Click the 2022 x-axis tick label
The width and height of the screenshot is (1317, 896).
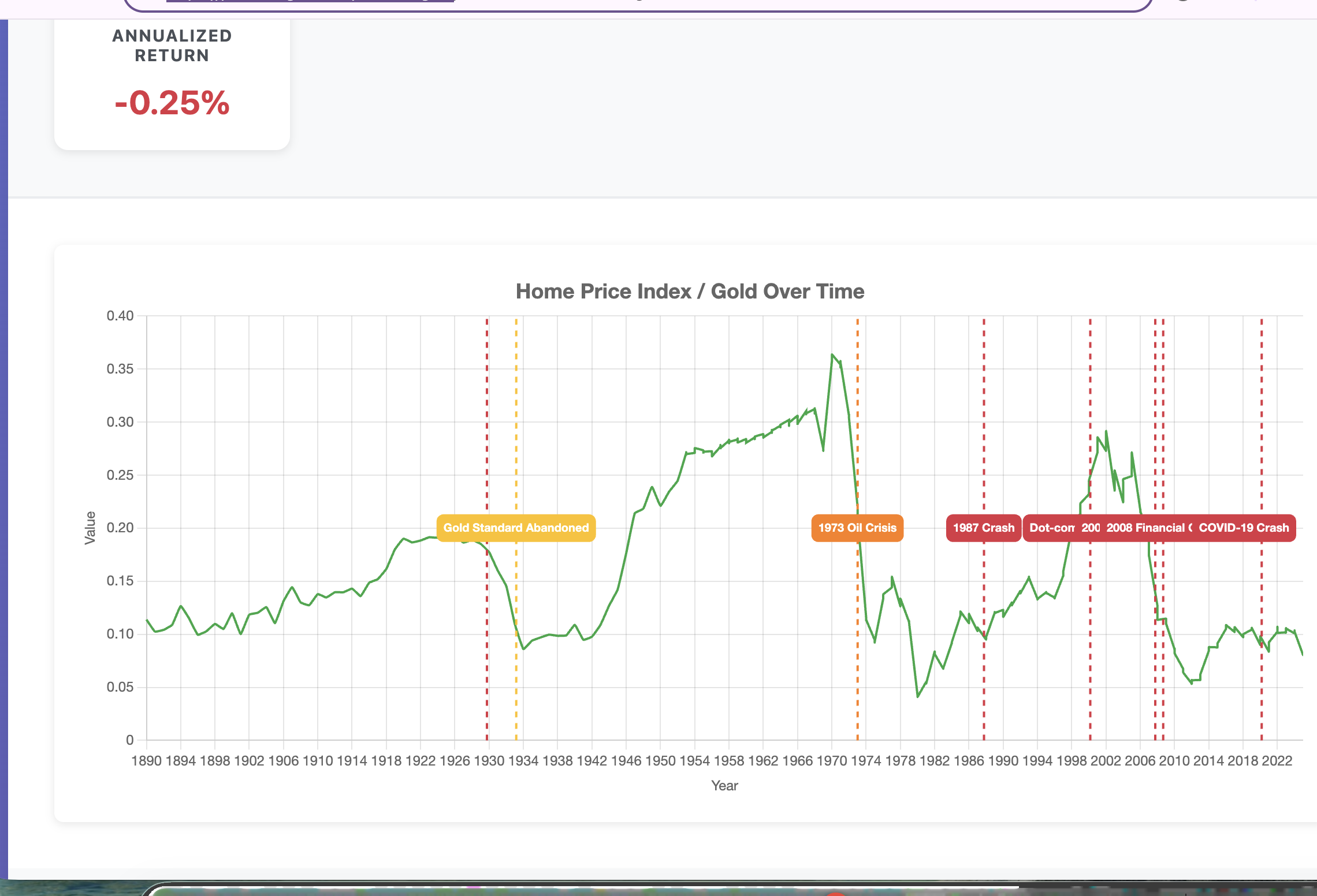click(x=1277, y=761)
